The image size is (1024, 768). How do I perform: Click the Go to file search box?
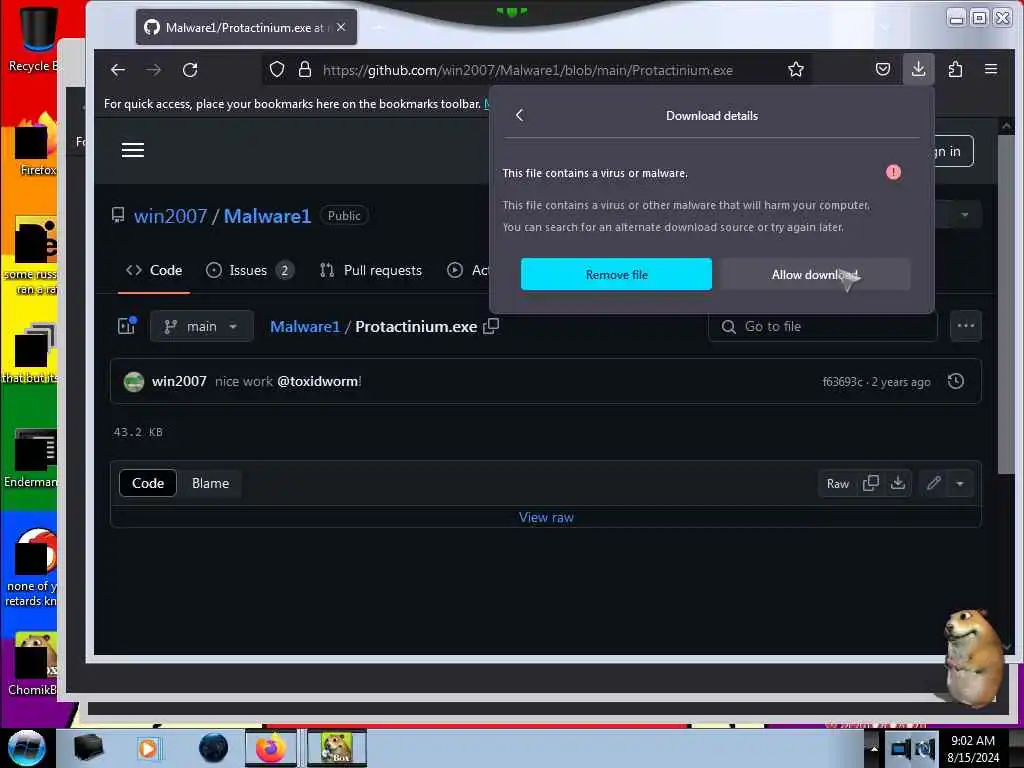822,327
